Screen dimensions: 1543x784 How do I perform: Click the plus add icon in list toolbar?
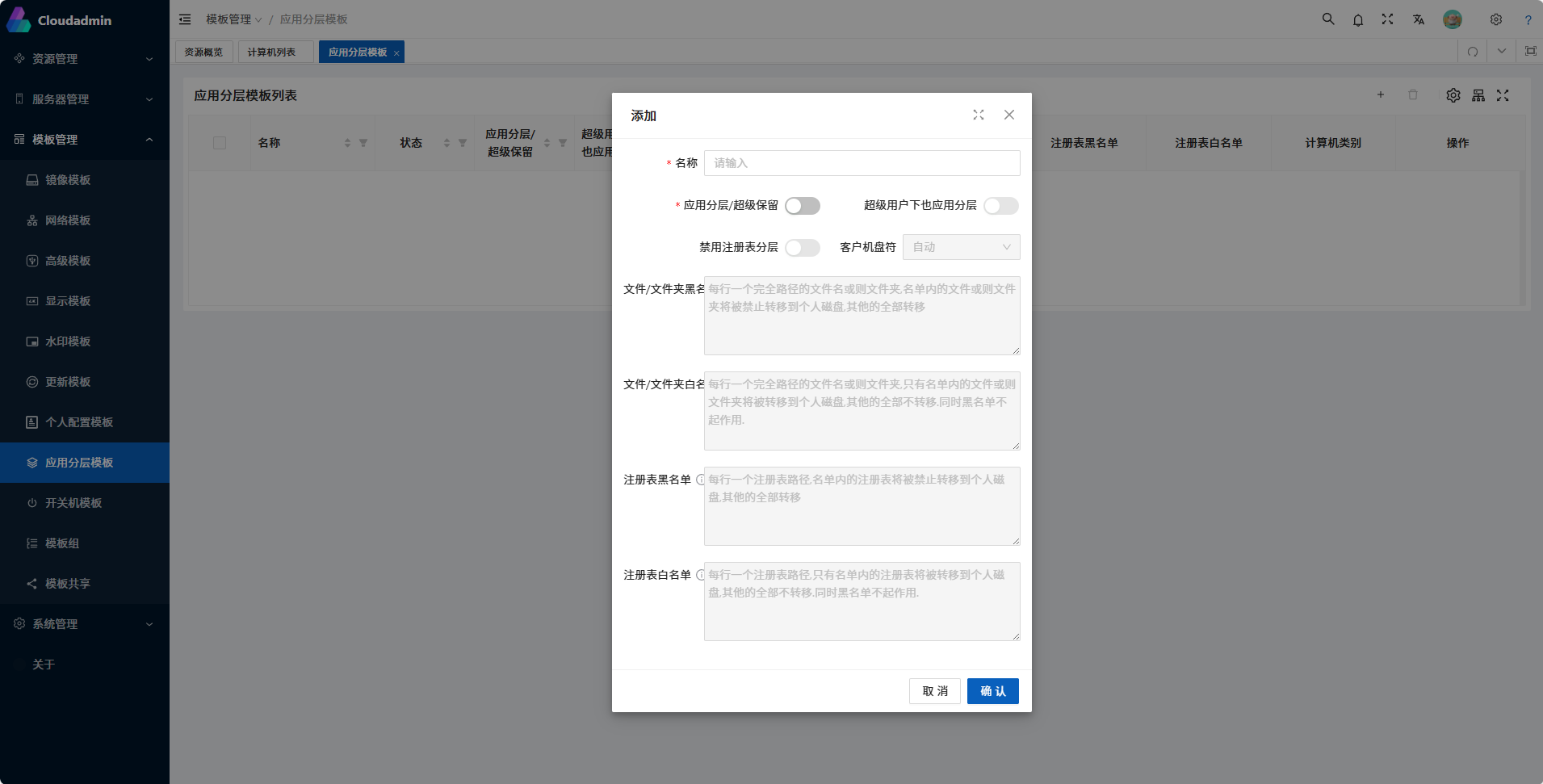point(1381,95)
